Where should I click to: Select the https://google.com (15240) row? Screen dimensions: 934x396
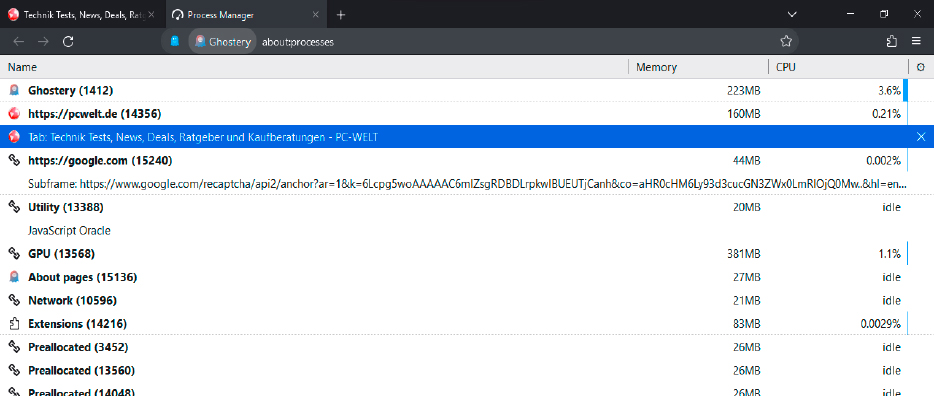click(x=467, y=160)
